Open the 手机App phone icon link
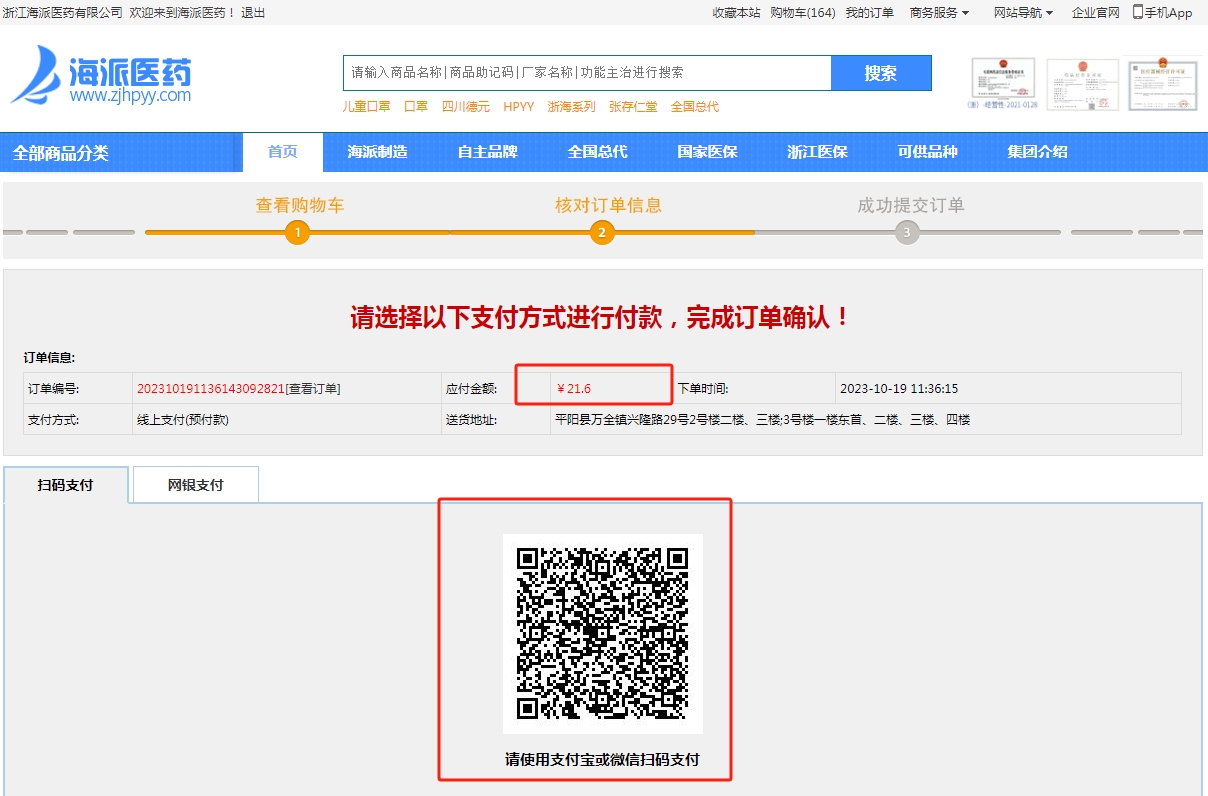The image size is (1208, 796). point(1162,12)
